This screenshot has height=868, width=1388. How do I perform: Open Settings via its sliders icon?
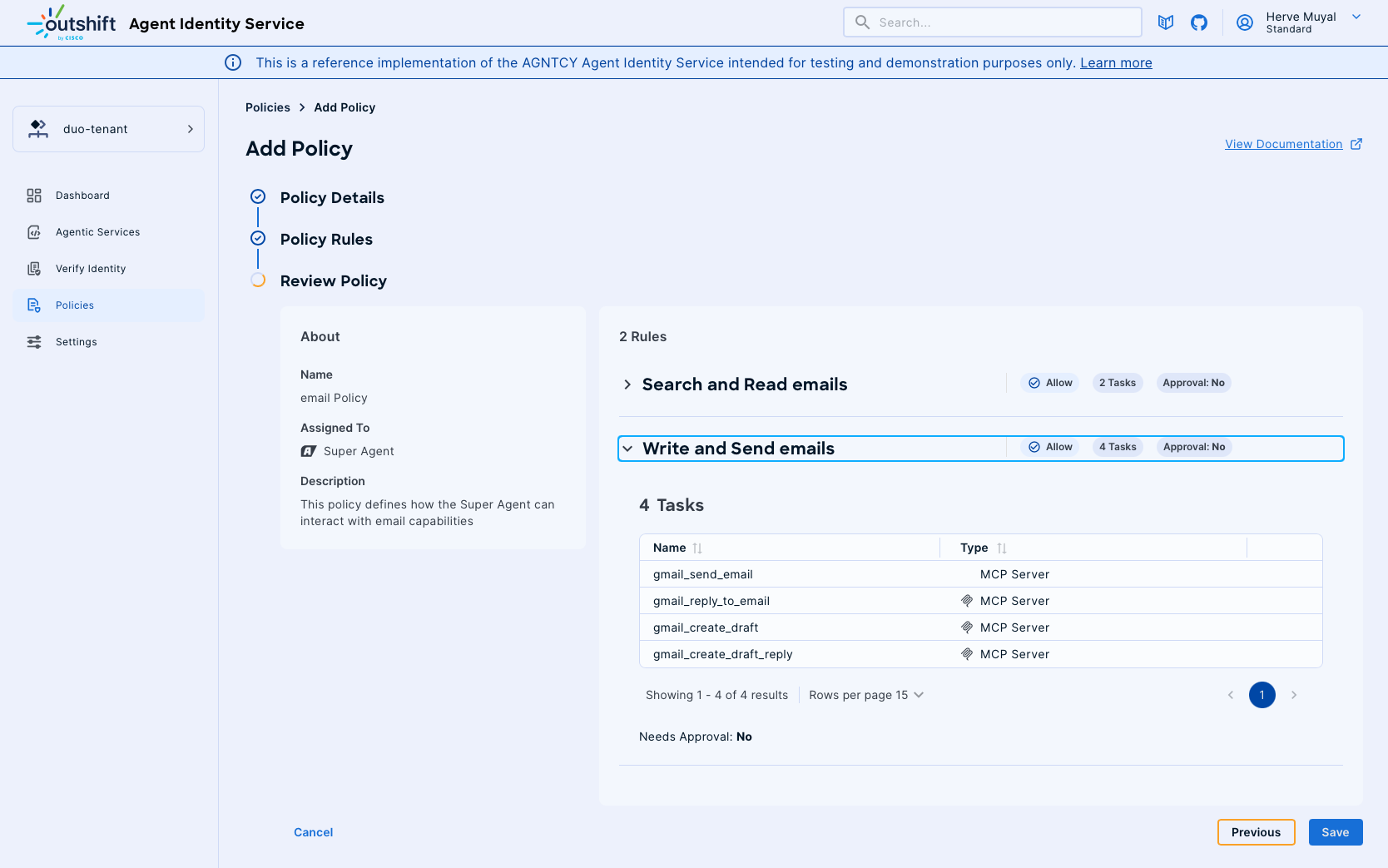click(x=34, y=341)
